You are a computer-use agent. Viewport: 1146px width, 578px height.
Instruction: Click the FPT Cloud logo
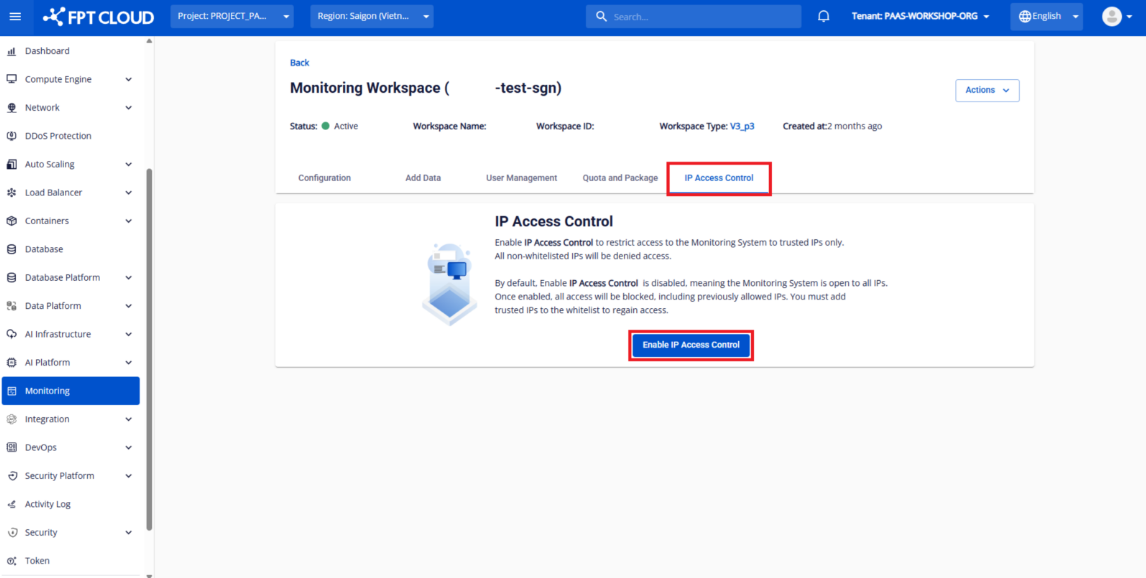(97, 15)
